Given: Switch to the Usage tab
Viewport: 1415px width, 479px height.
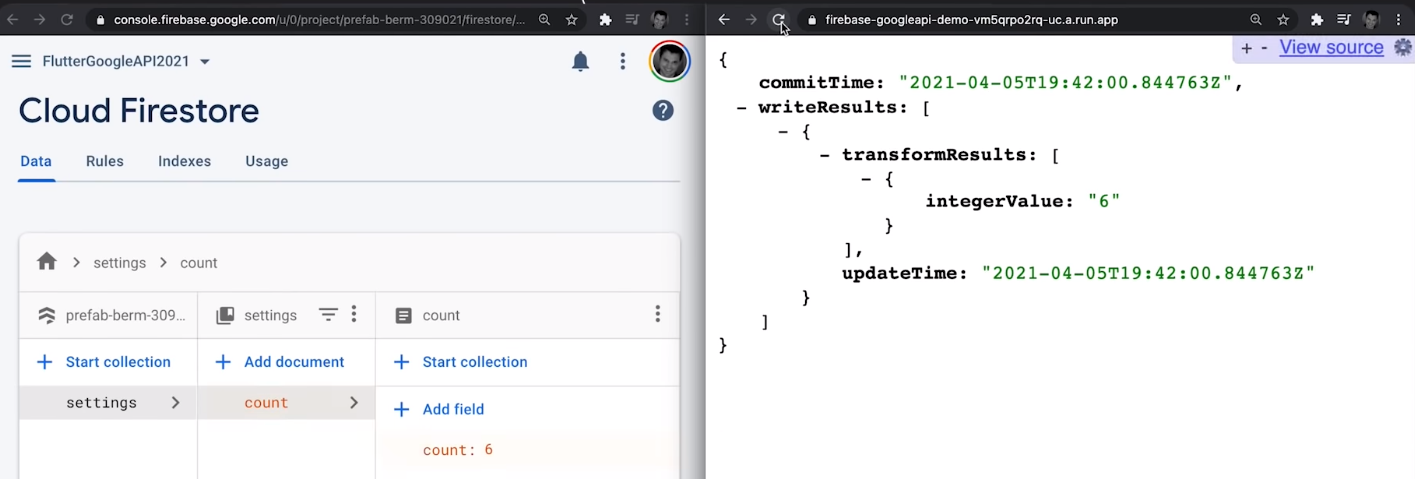Looking at the screenshot, I should [267, 161].
